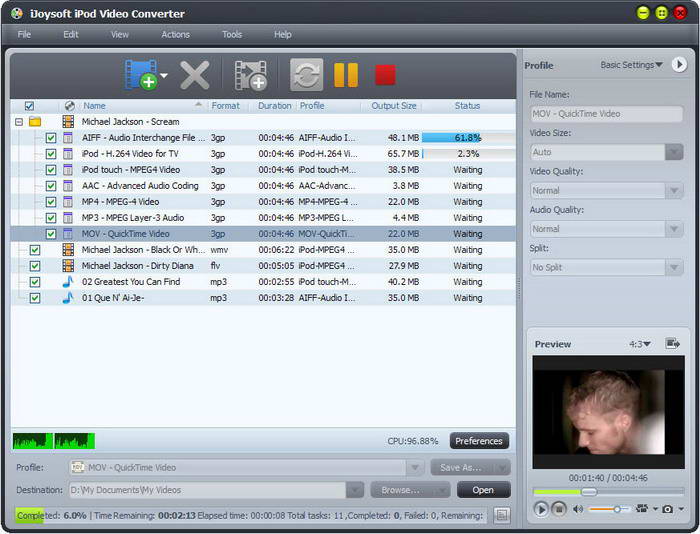This screenshot has width=700, height=534.
Task: Sort the list by Output Size column
Action: (394, 106)
